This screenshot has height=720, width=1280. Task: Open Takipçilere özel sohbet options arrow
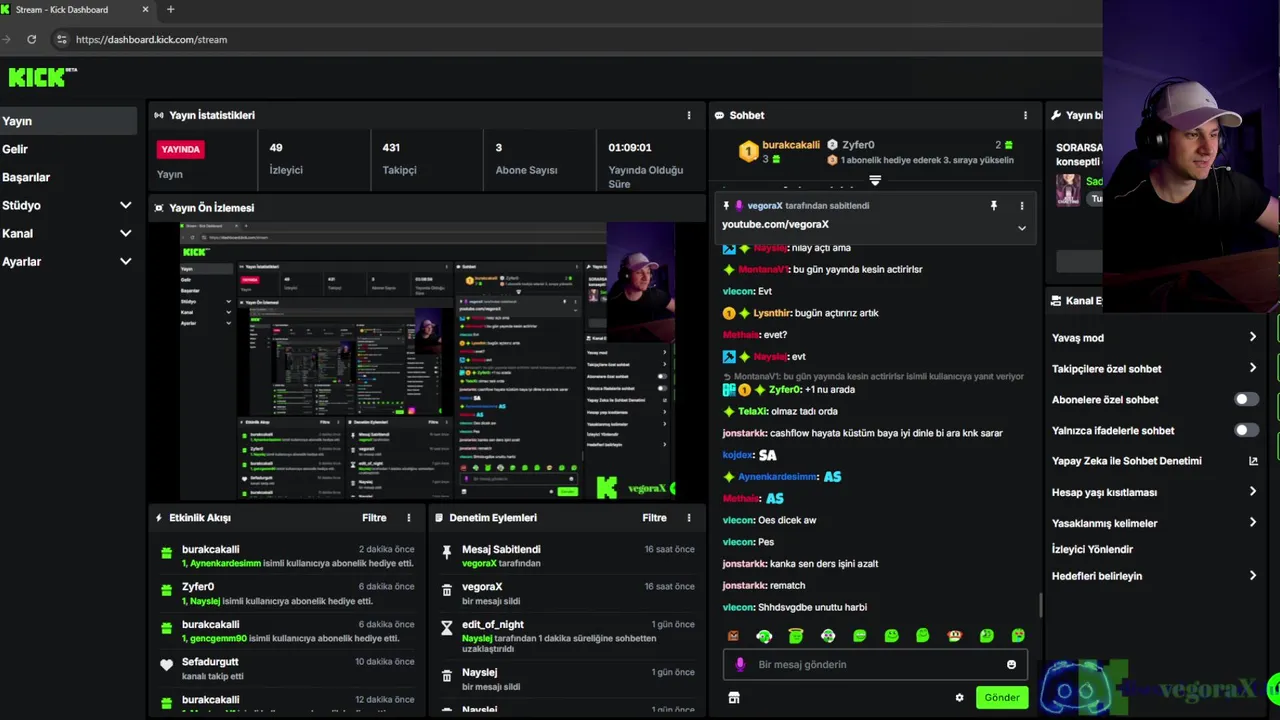tap(1252, 368)
